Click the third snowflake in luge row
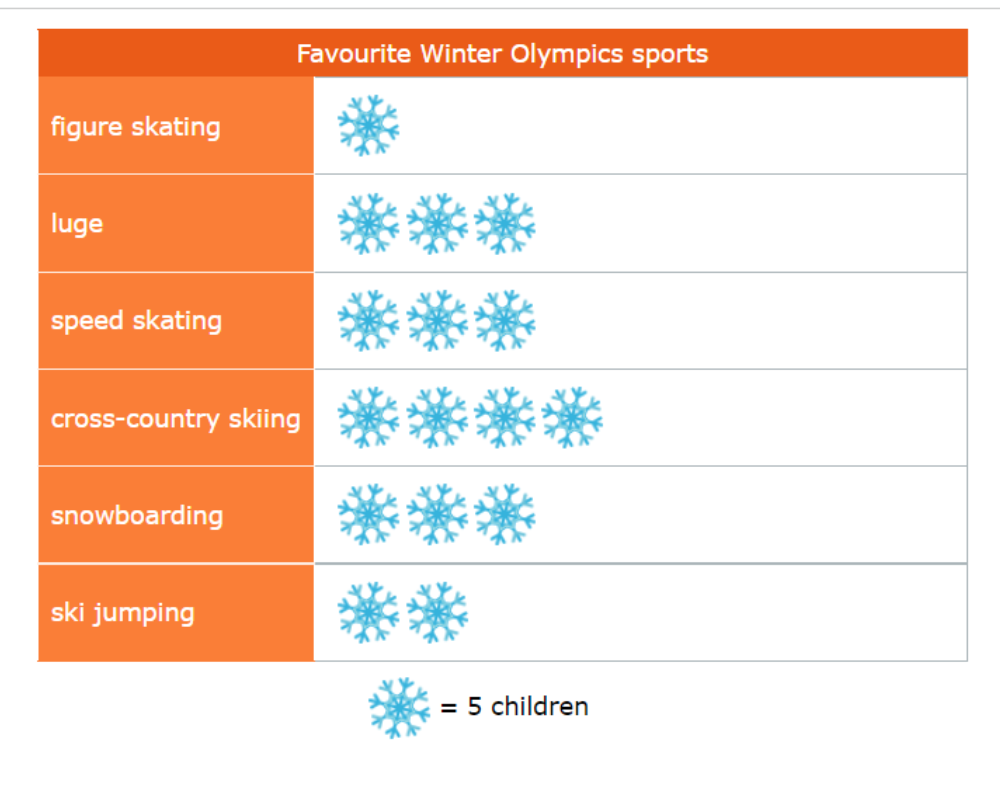Screen dimensions: 1000x800 click(505, 224)
